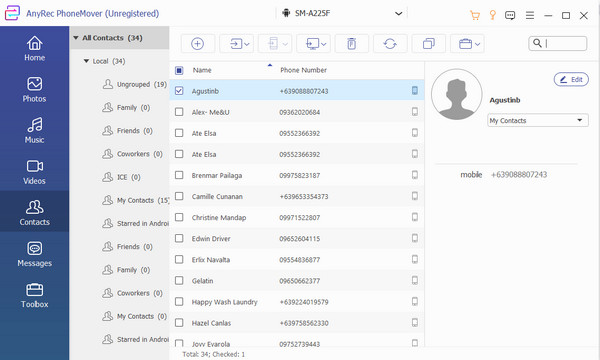600x360 pixels.
Task: Click the Edit contact button
Action: pos(571,80)
